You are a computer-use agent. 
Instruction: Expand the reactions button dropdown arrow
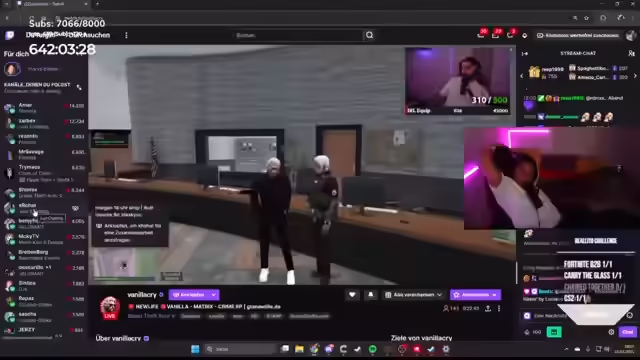click(214, 295)
